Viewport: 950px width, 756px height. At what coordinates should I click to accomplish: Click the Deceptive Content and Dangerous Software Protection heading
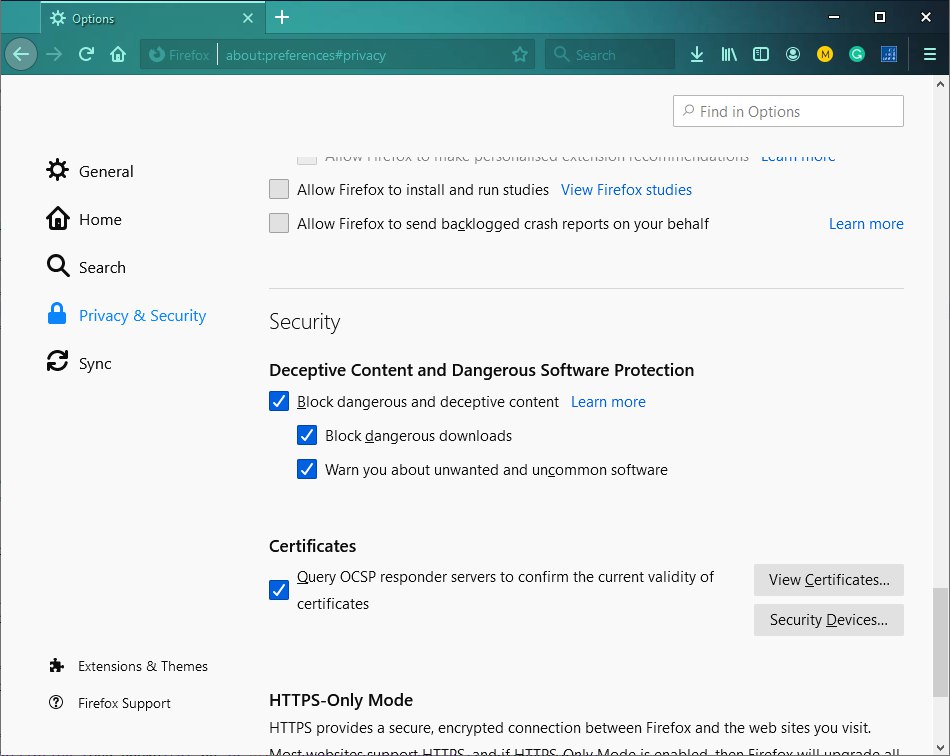click(x=481, y=370)
